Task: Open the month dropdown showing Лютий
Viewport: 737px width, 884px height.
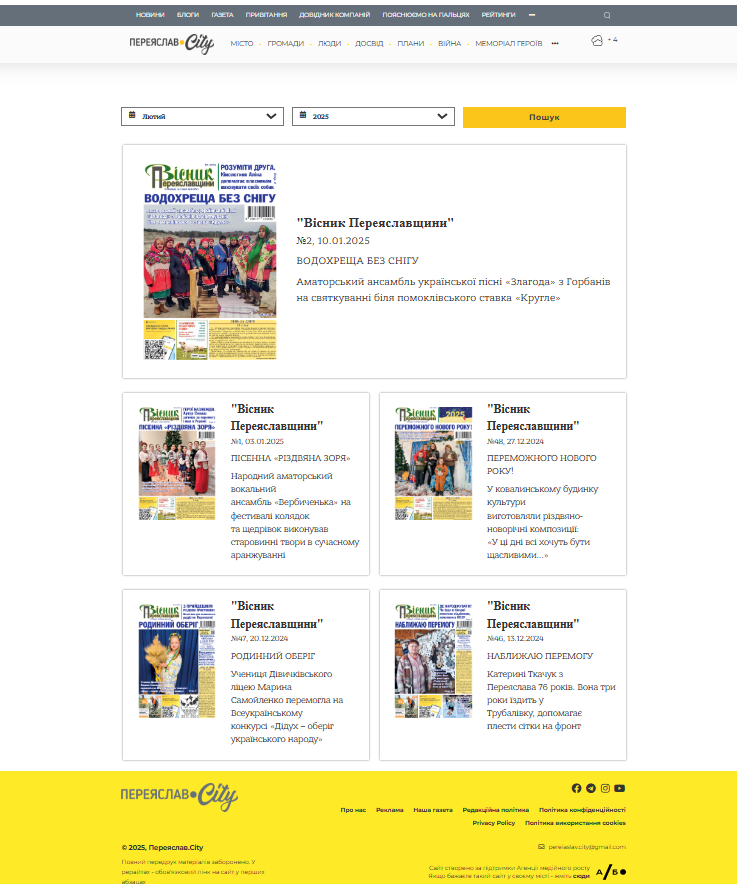Action: pyautogui.click(x=202, y=116)
